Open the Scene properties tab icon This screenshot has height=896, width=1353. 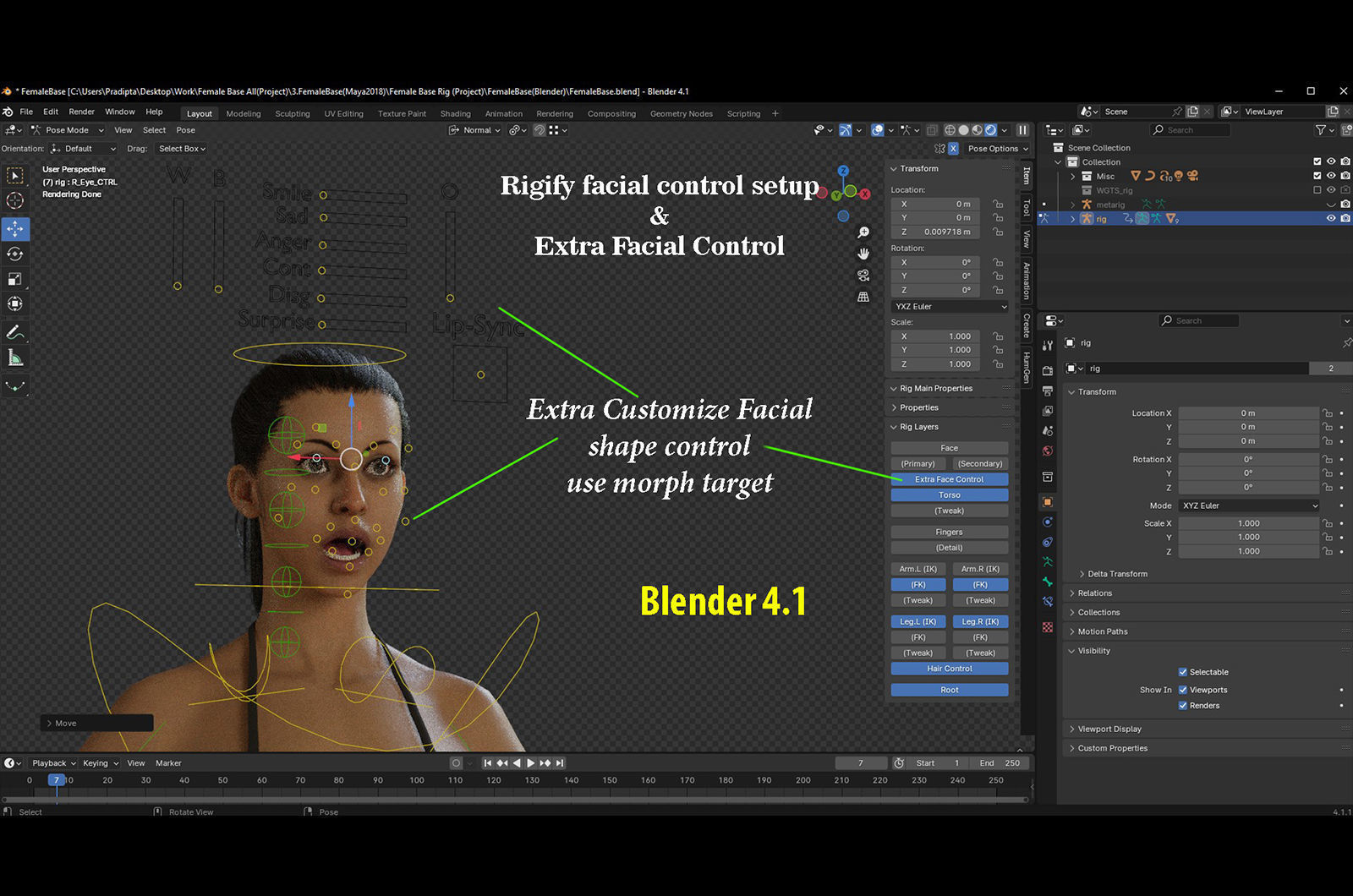tap(1048, 431)
